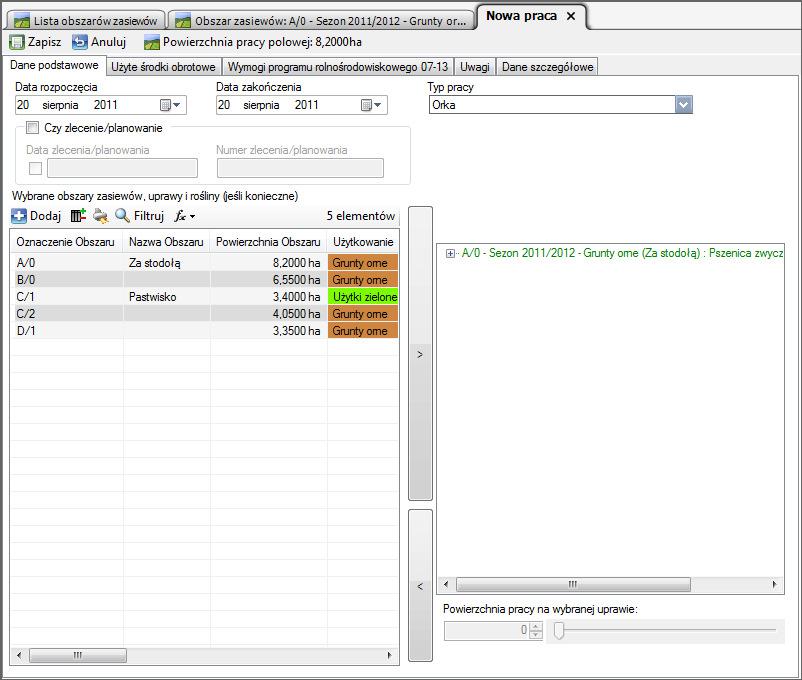
Task: Click day 20 in Data rozpoczęcia
Action: (23, 105)
